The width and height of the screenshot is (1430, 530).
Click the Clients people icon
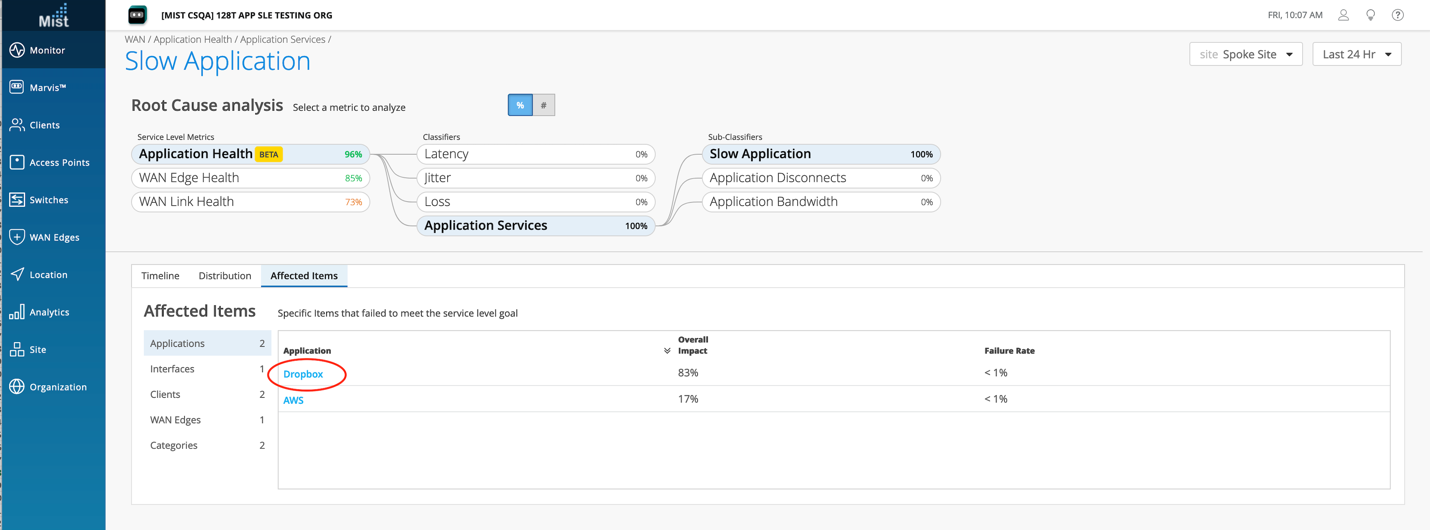(x=17, y=125)
